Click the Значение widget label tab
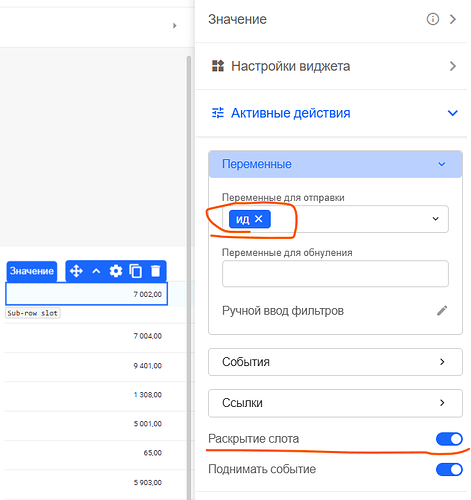Viewport: 471px width, 500px height. coord(32,271)
